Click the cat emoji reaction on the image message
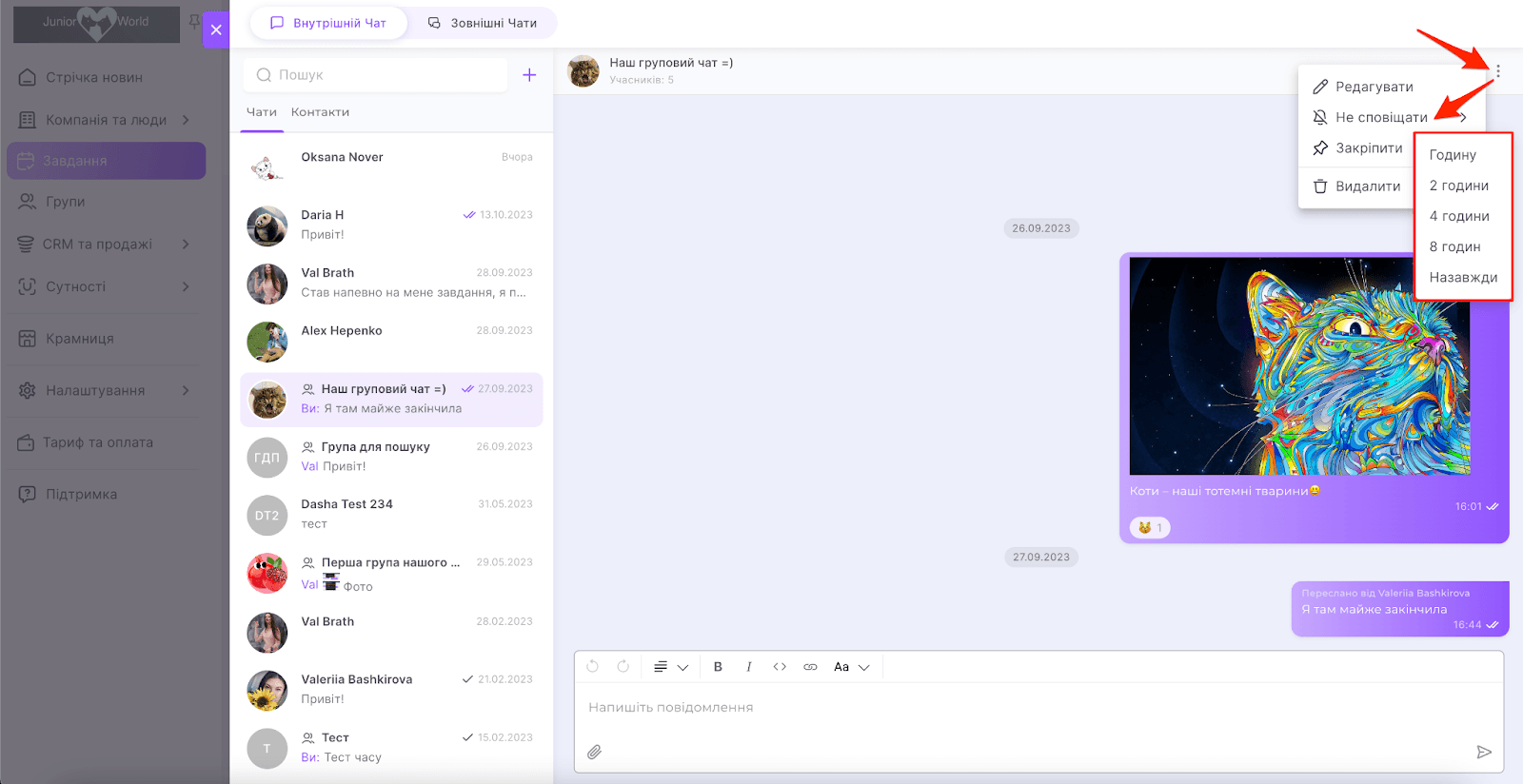Image resolution: width=1523 pixels, height=784 pixels. click(1150, 527)
